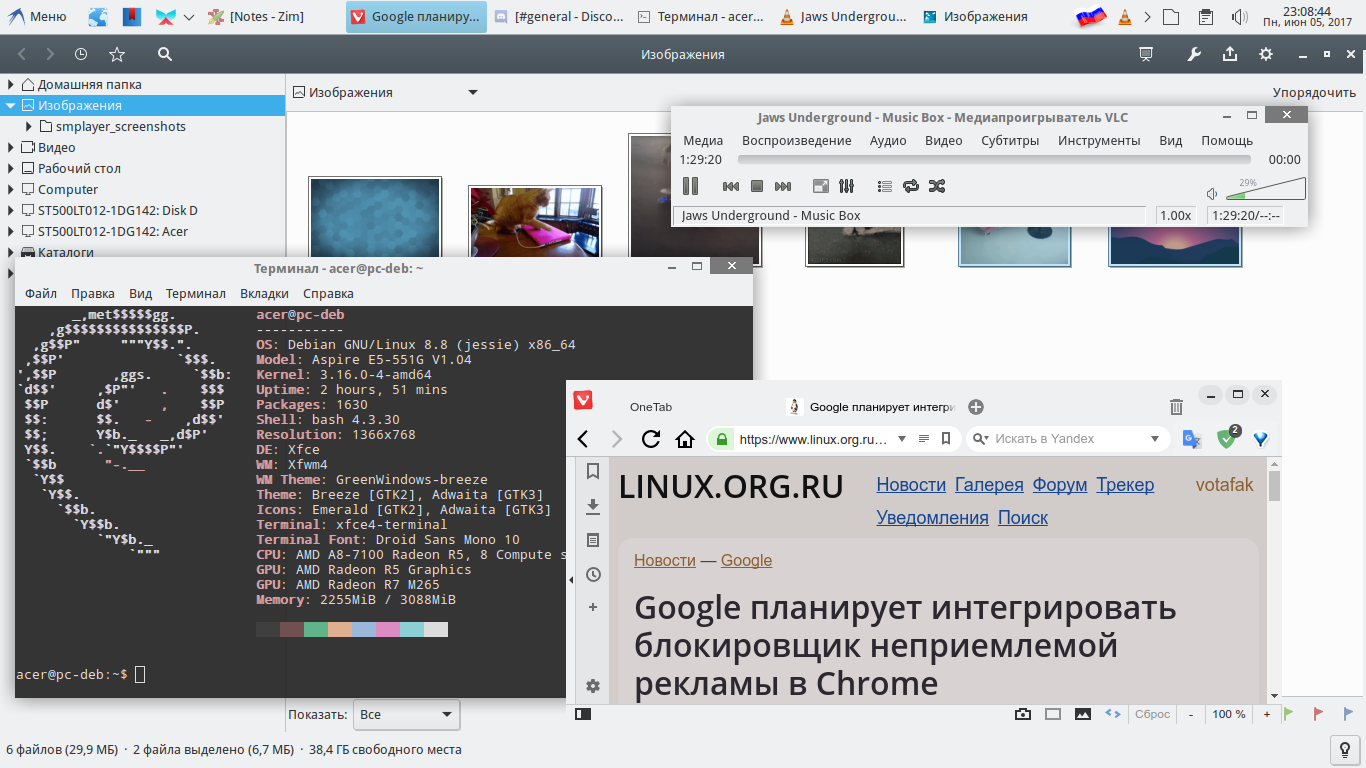
Task: Click the green flag in status bar
Action: [x=1289, y=714]
